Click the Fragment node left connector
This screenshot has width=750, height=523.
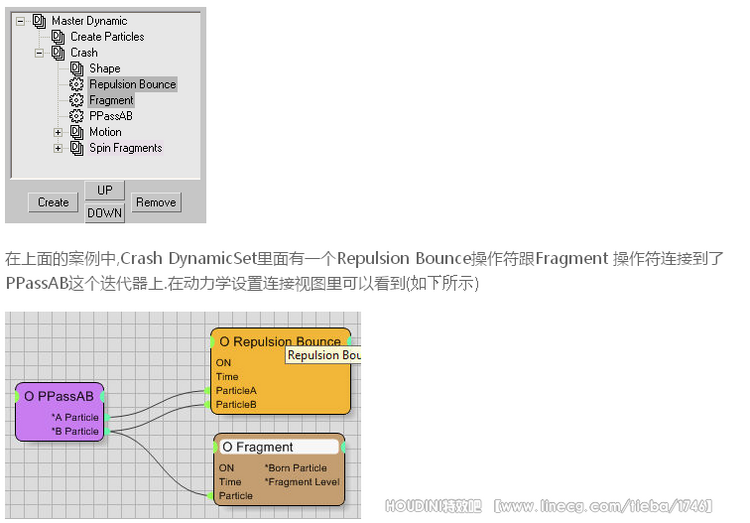tap(215, 447)
